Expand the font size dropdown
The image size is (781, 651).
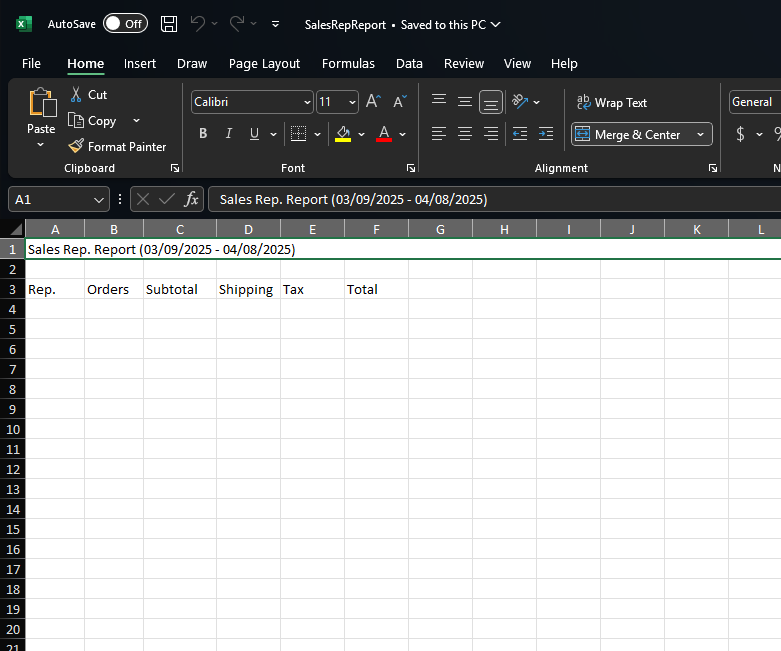click(x=352, y=102)
